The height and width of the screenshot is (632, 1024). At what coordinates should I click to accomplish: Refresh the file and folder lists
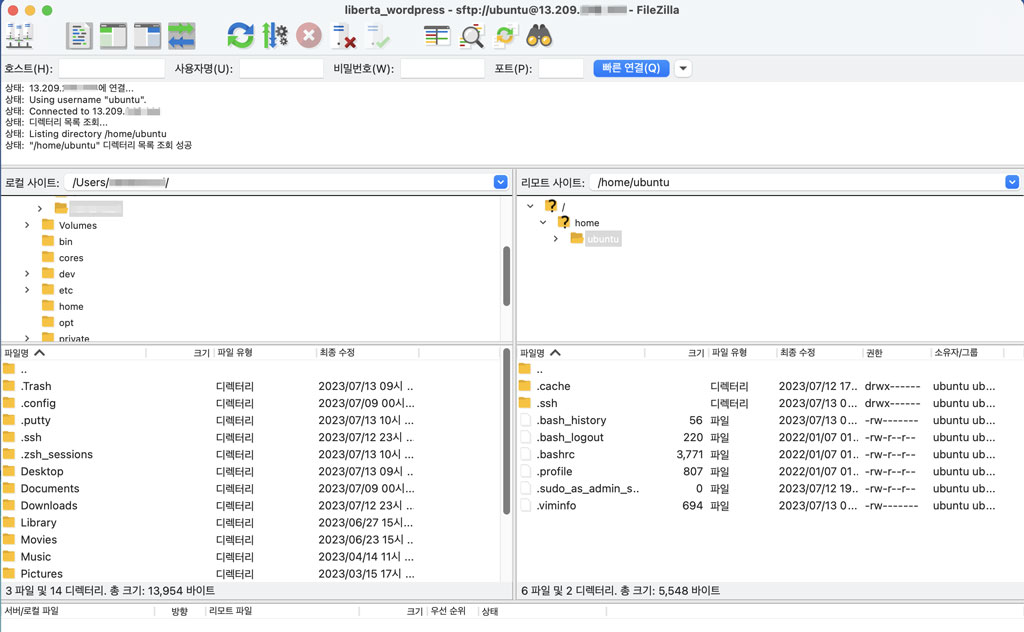[240, 36]
